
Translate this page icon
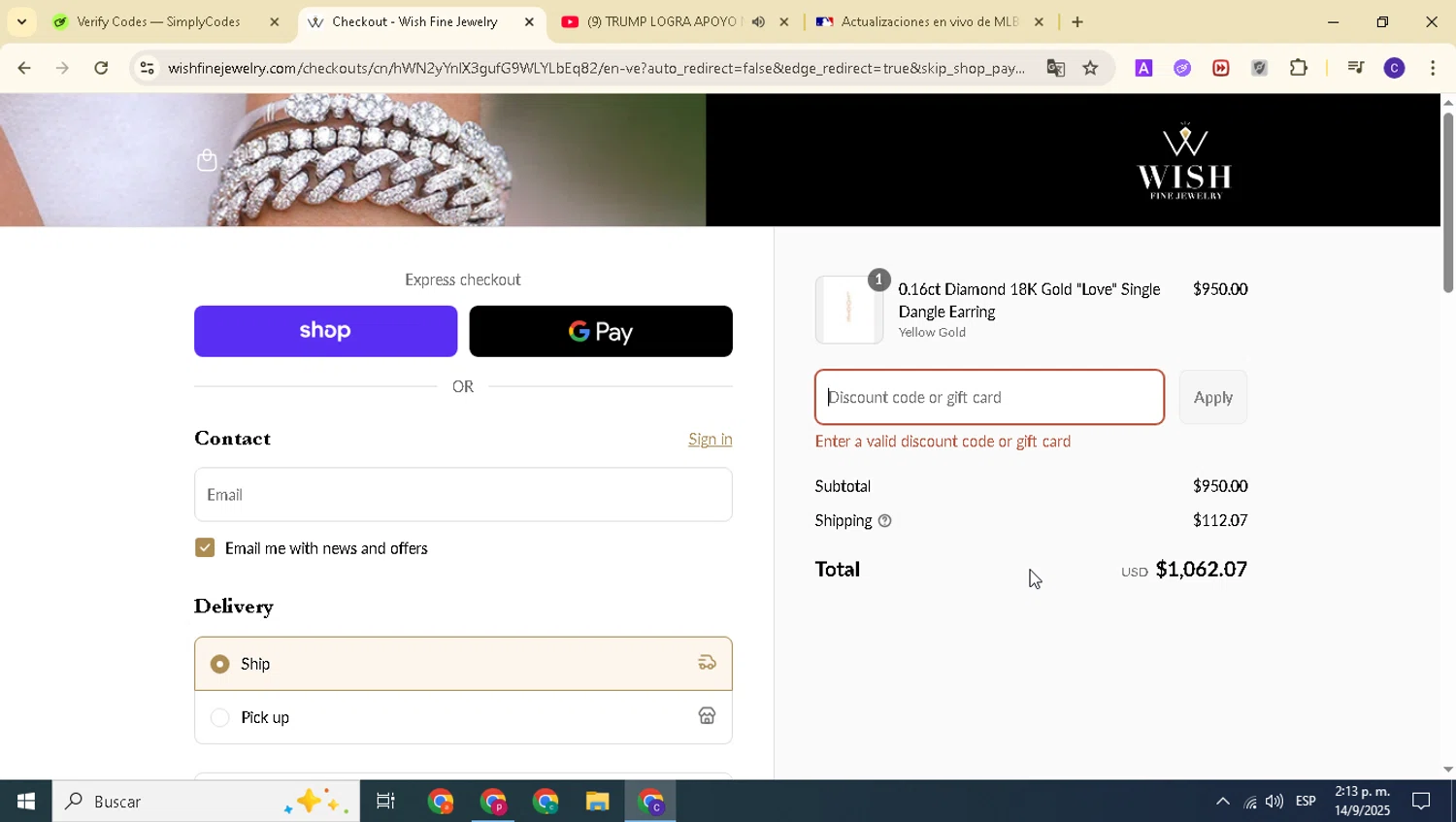[x=1055, y=68]
